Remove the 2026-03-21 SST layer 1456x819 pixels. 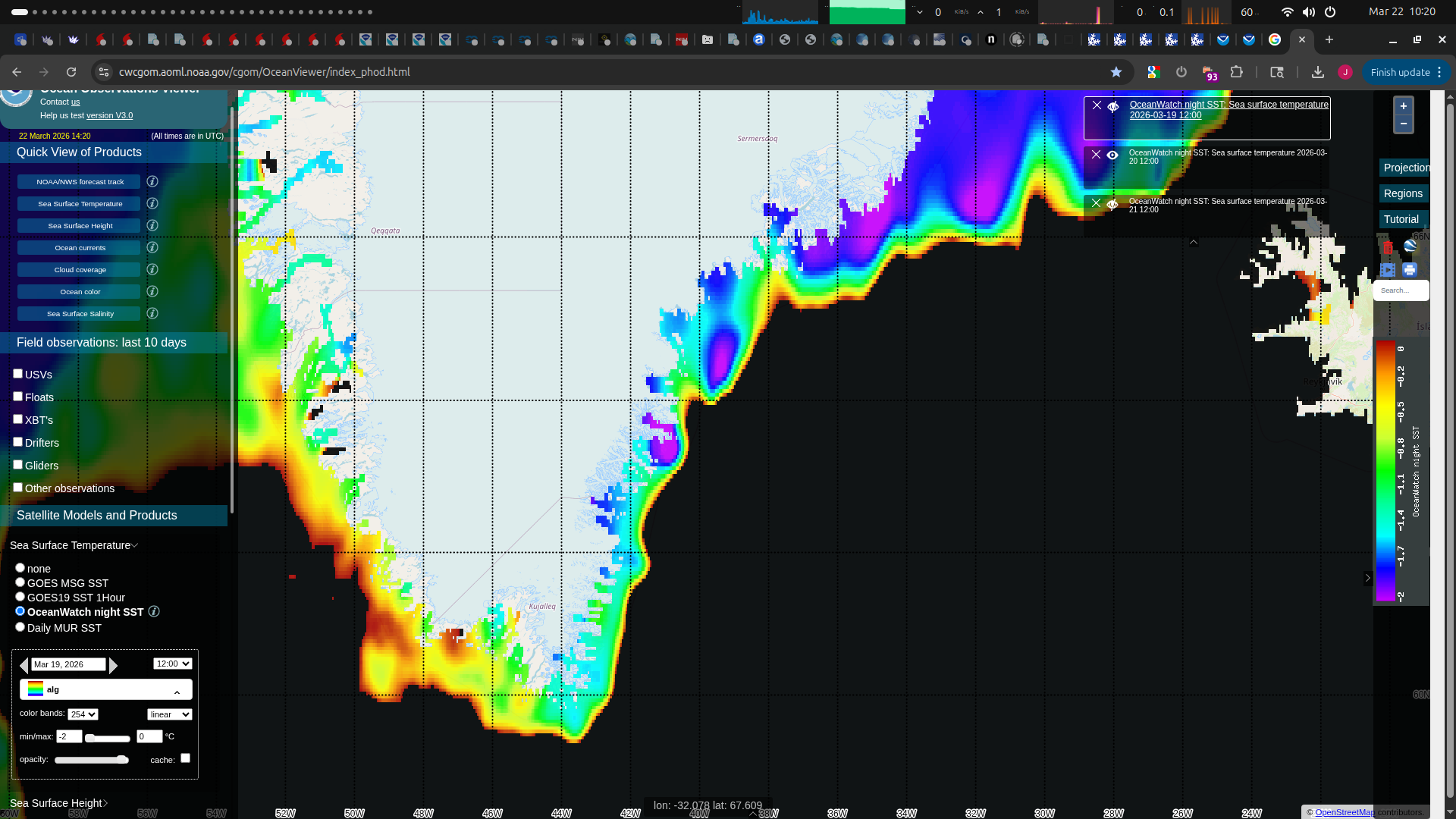pos(1096,203)
